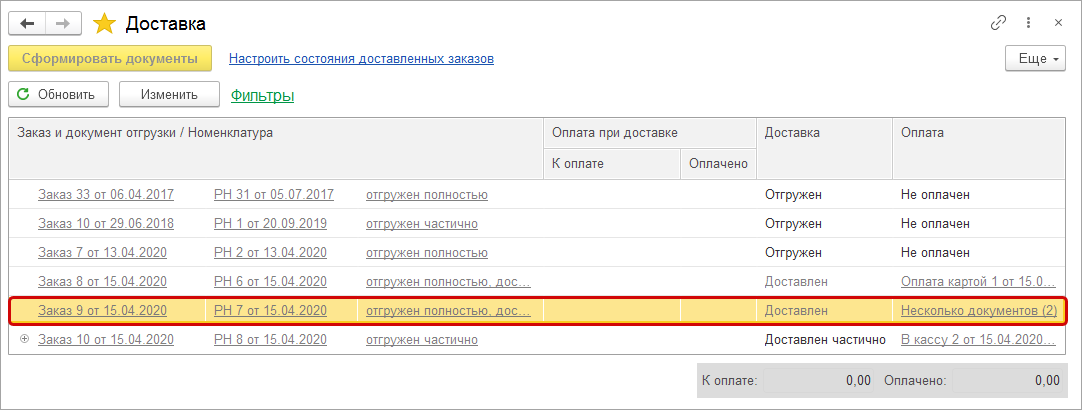Image resolution: width=1082 pixels, height=410 pixels.
Task: Open Несколько документов (2) payment link
Action: (x=978, y=311)
